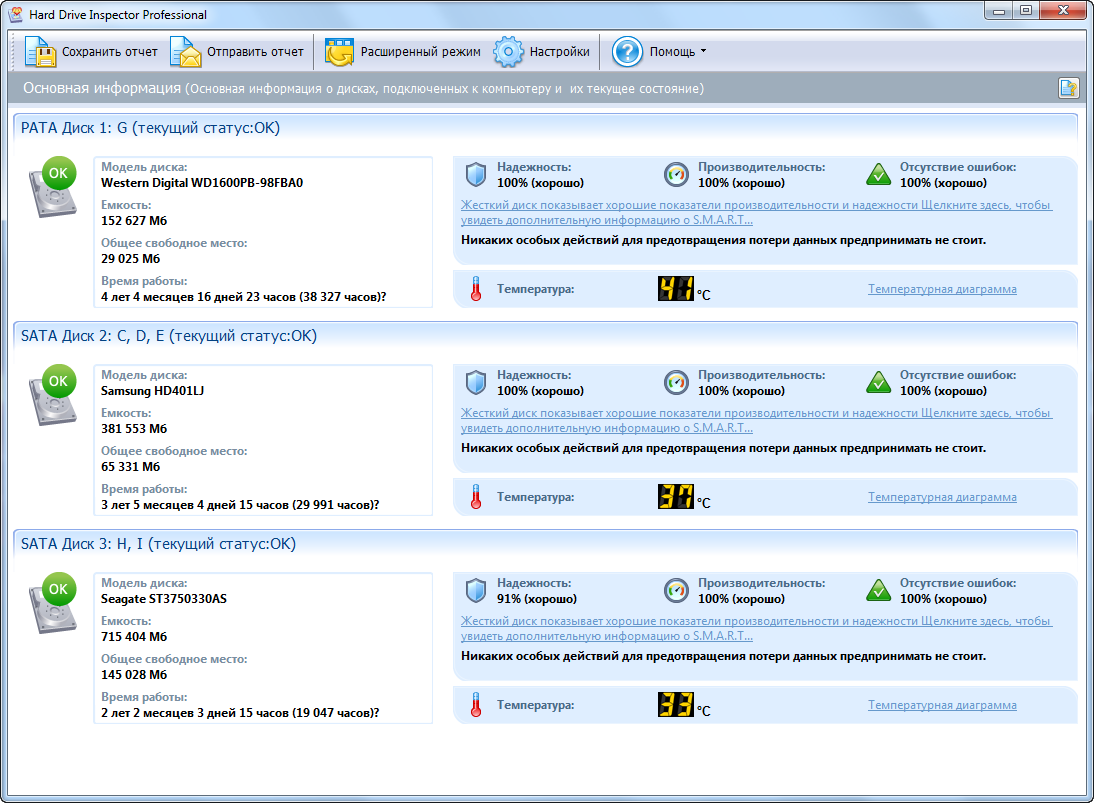Click the Помощь question mark icon
1094x803 pixels.
pyautogui.click(x=626, y=51)
